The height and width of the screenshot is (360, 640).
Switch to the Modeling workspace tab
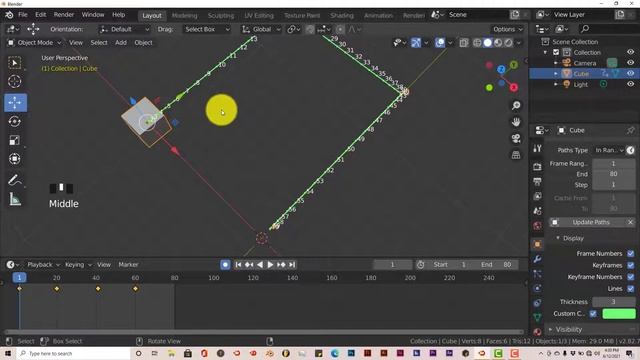tap(184, 16)
